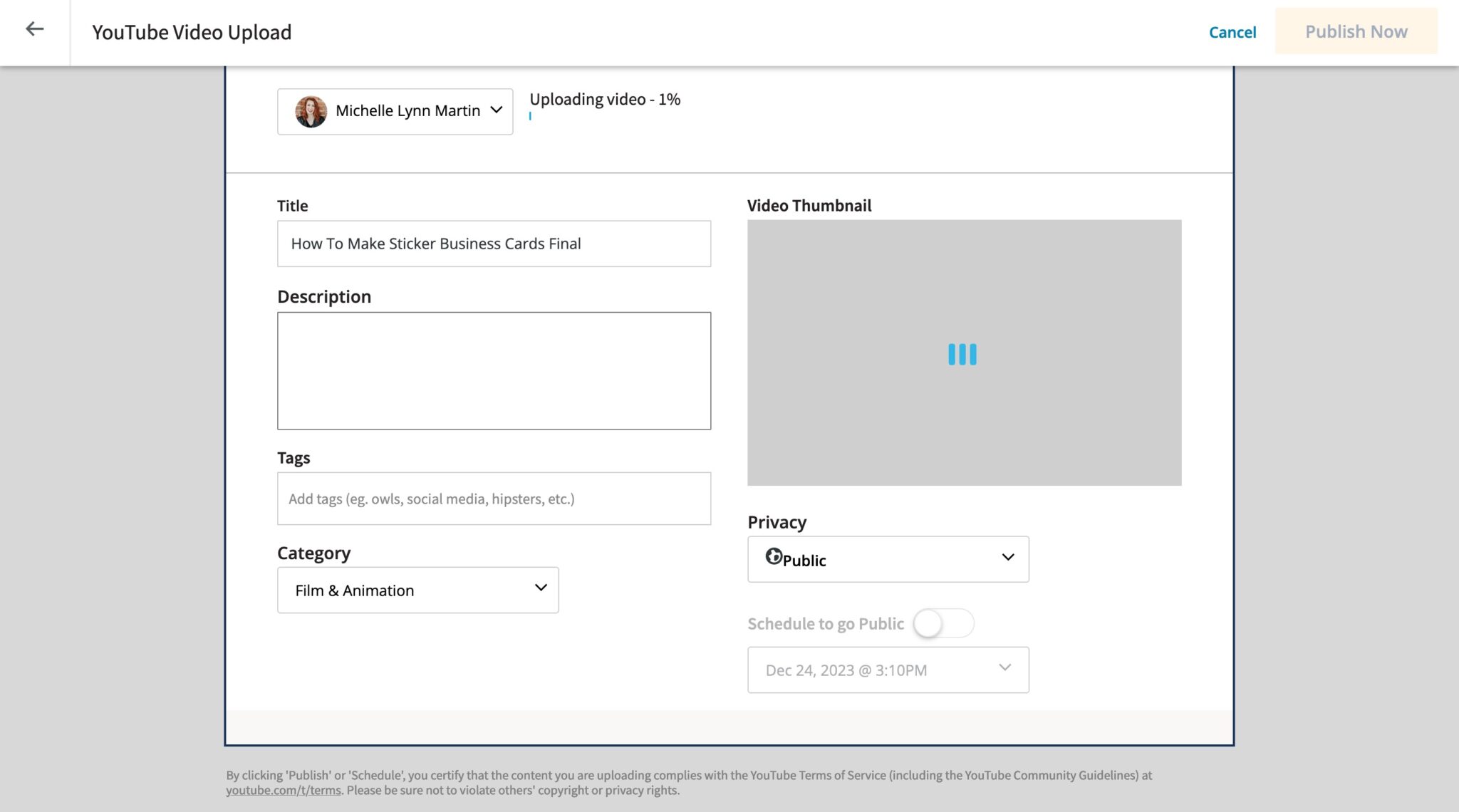This screenshot has height=812, width=1459.
Task: Click the Uploading video - 1% status text
Action: [605, 99]
